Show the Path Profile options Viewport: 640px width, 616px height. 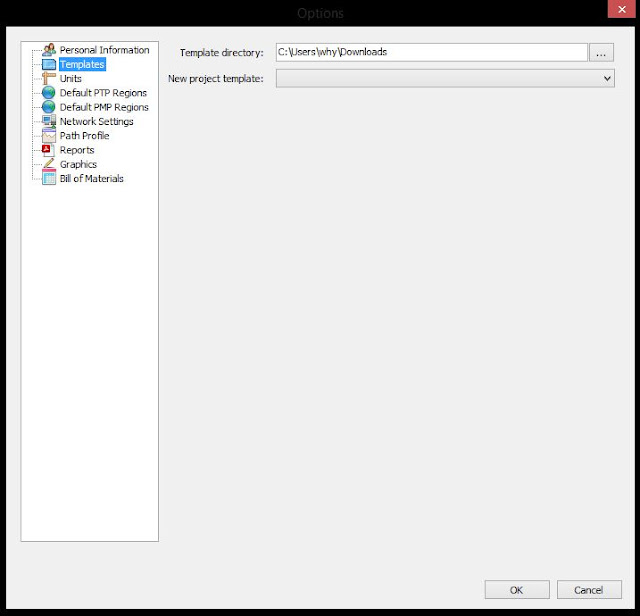click(x=84, y=136)
